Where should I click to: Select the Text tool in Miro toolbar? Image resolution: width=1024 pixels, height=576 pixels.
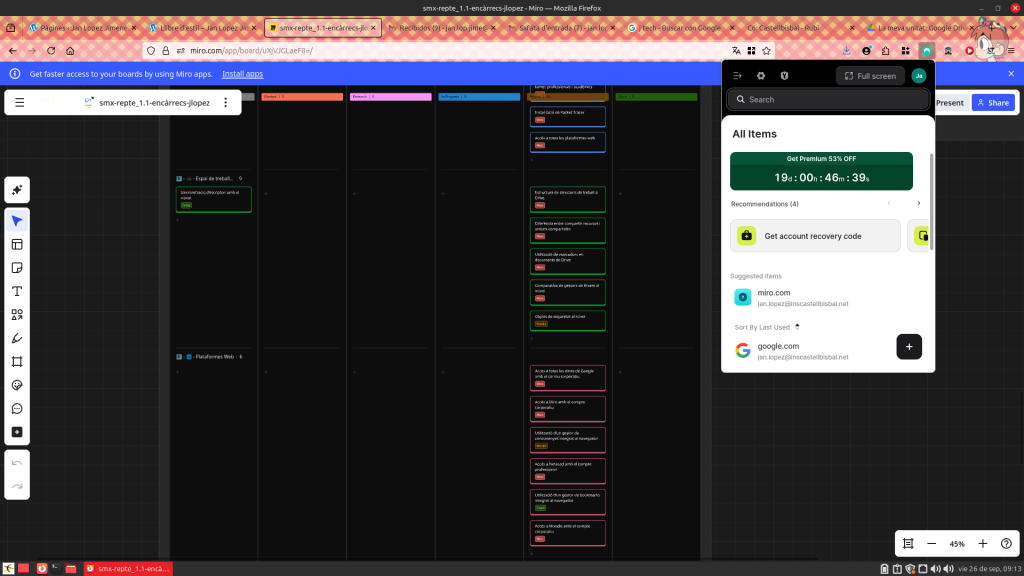click(17, 291)
